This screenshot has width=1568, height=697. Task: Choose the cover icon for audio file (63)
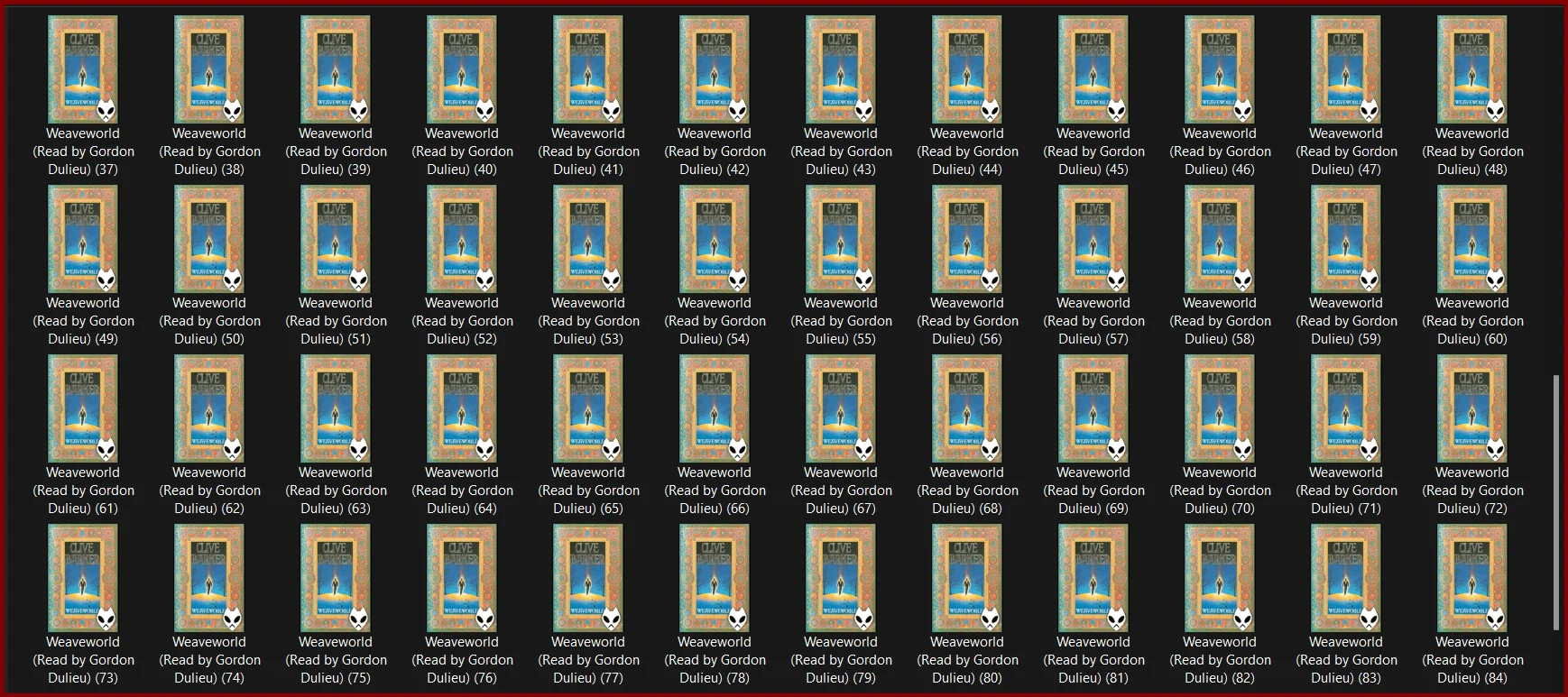coord(336,408)
